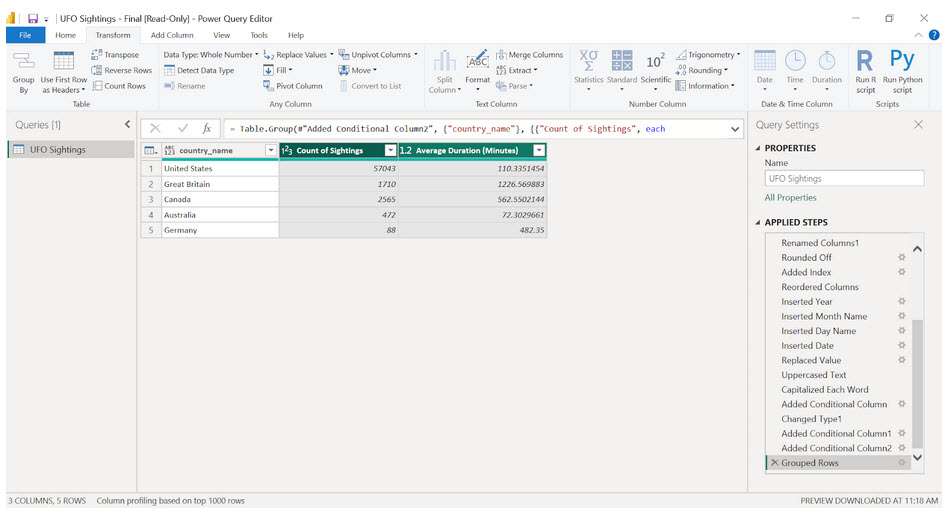Open the Fill dropdown
Screen dimensions: 948x509
click(290, 70)
